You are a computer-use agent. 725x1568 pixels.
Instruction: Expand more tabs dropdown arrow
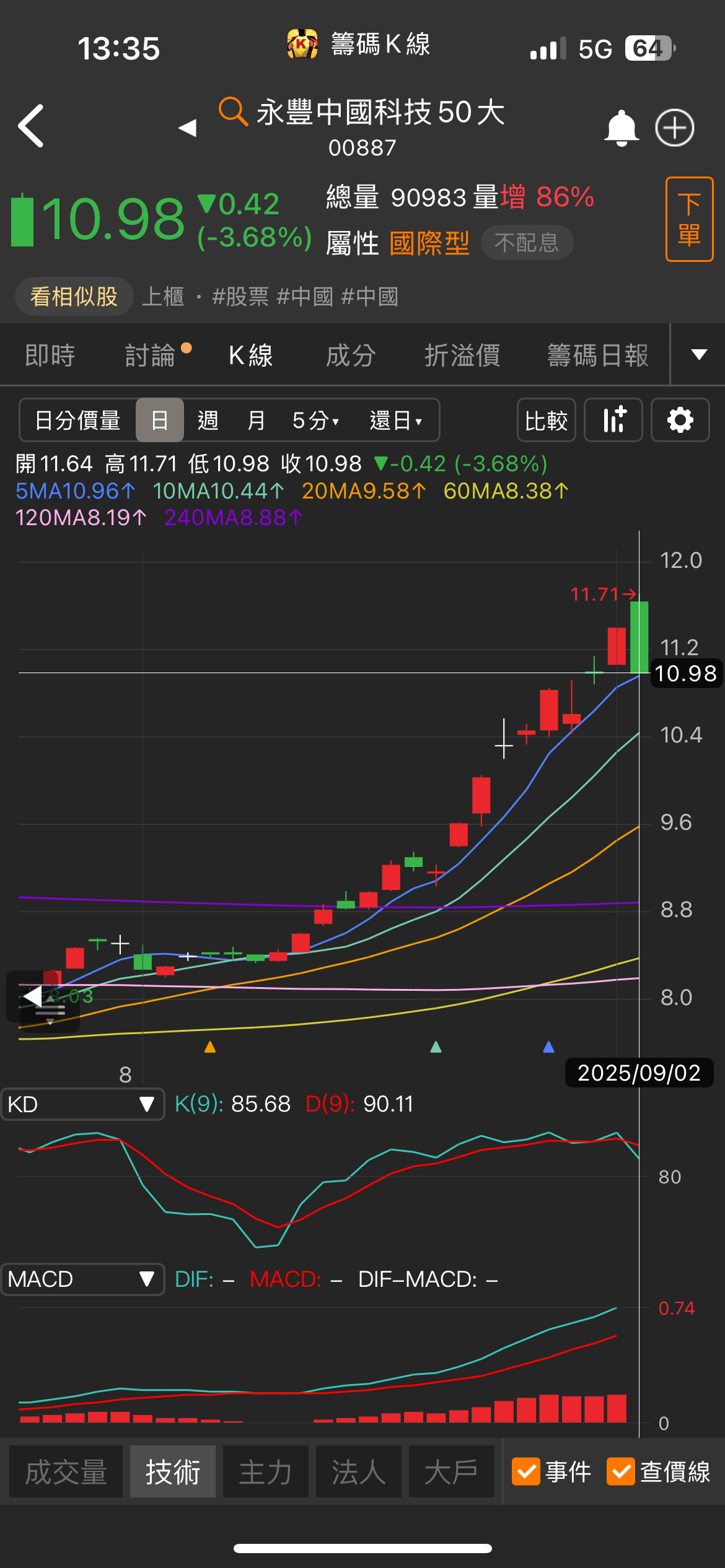pos(699,355)
